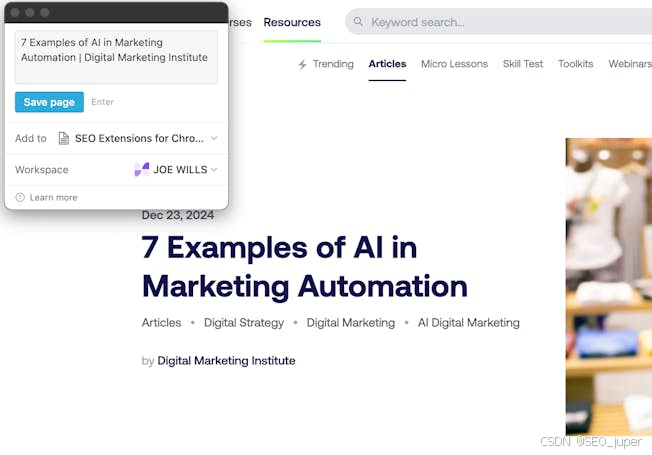652x455 pixels.
Task: Open the Digital Marketing Institute author link
Action: point(226,361)
